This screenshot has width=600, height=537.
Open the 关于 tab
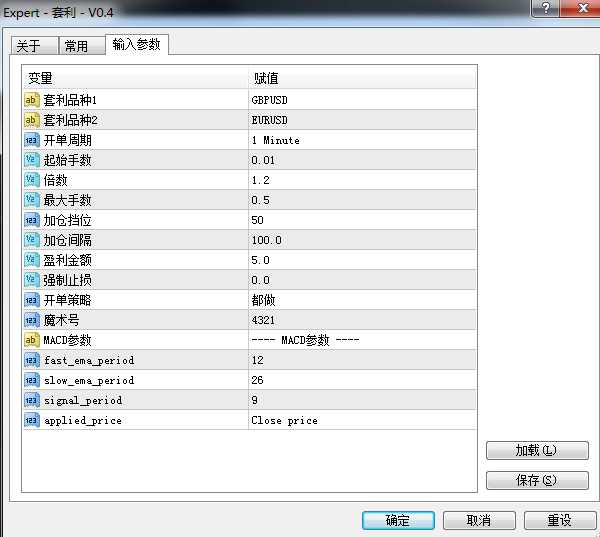click(x=29, y=46)
